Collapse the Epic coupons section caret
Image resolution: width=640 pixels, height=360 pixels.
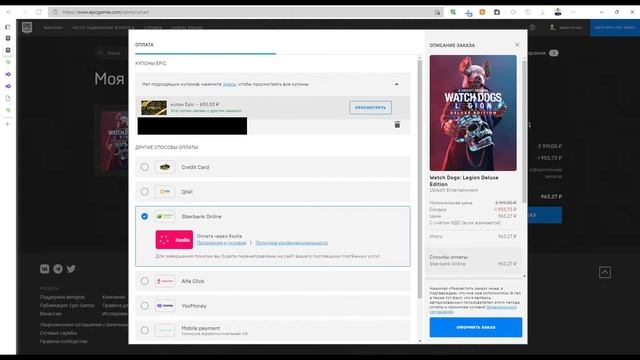pos(396,84)
